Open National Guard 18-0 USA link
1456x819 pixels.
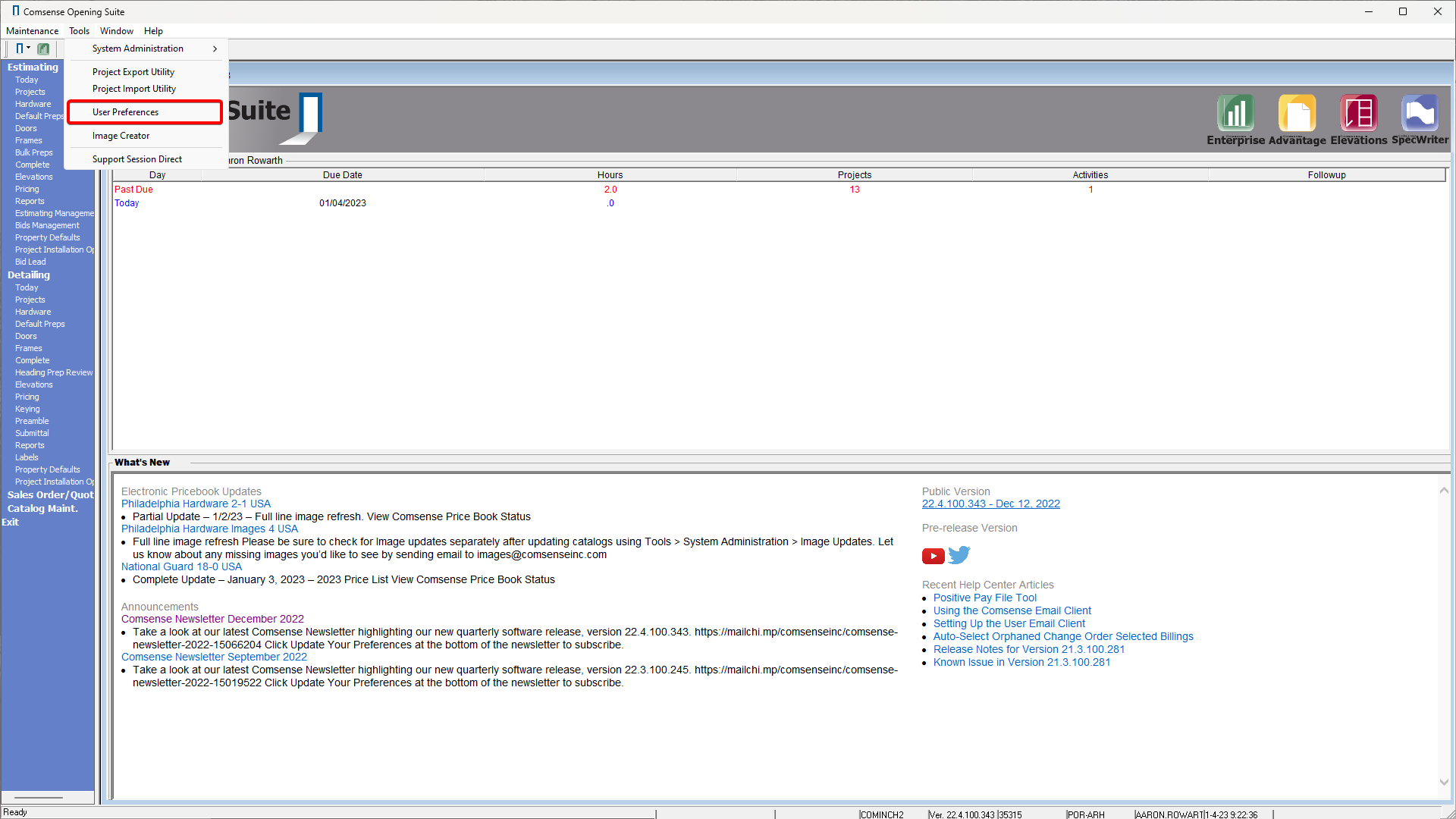[181, 566]
